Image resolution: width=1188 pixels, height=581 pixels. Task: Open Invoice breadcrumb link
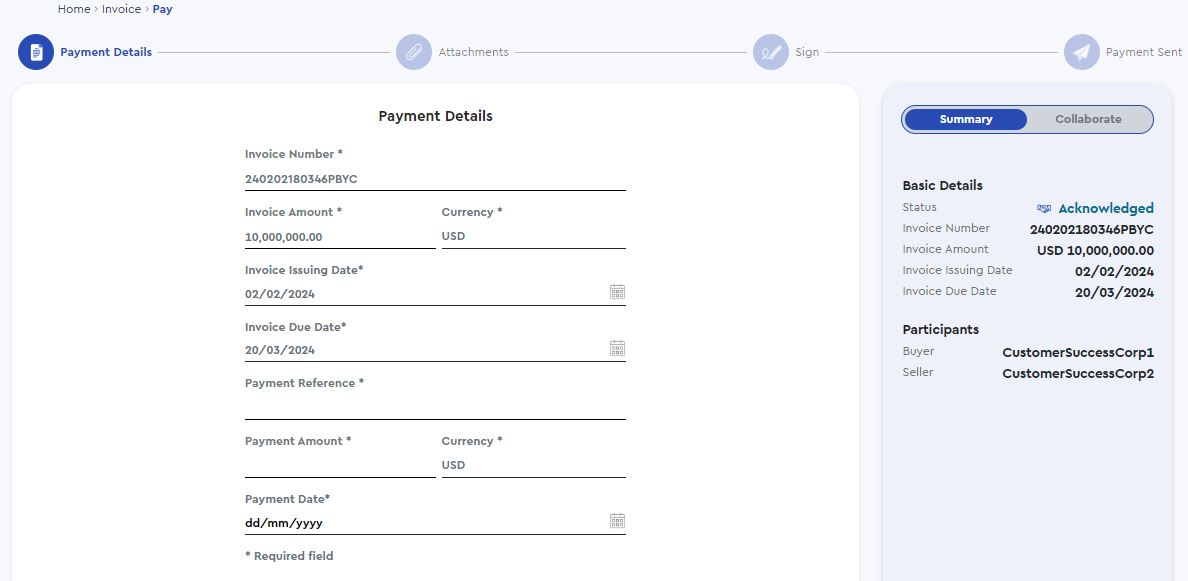click(121, 10)
